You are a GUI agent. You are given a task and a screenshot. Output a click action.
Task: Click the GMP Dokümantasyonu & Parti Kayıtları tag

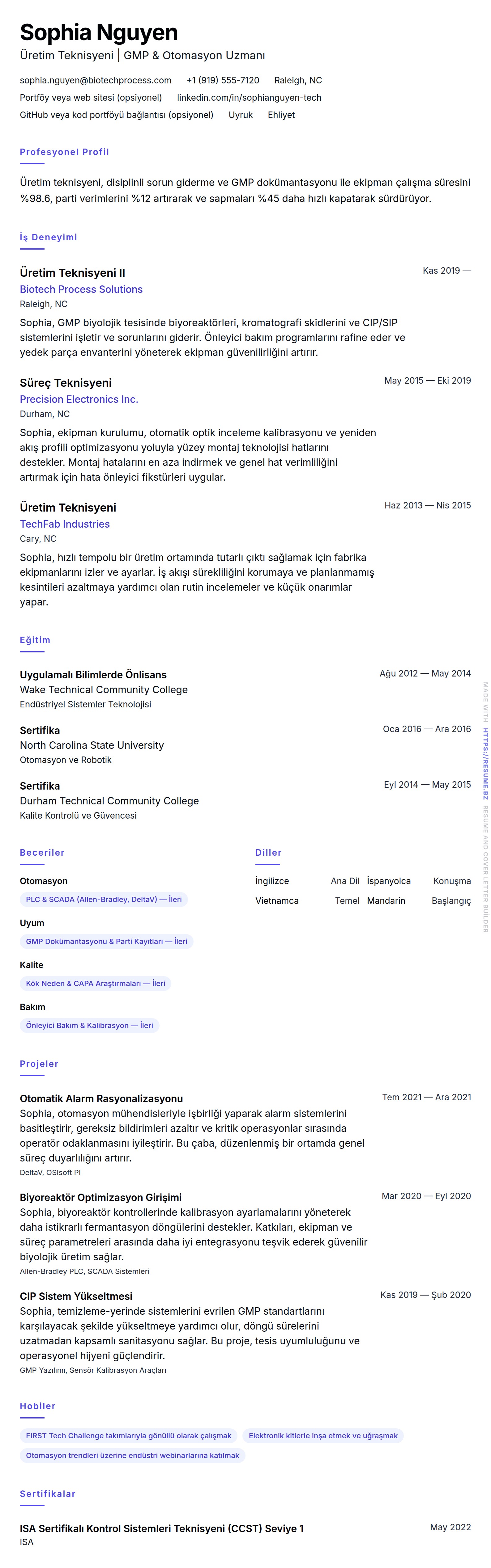click(x=107, y=941)
